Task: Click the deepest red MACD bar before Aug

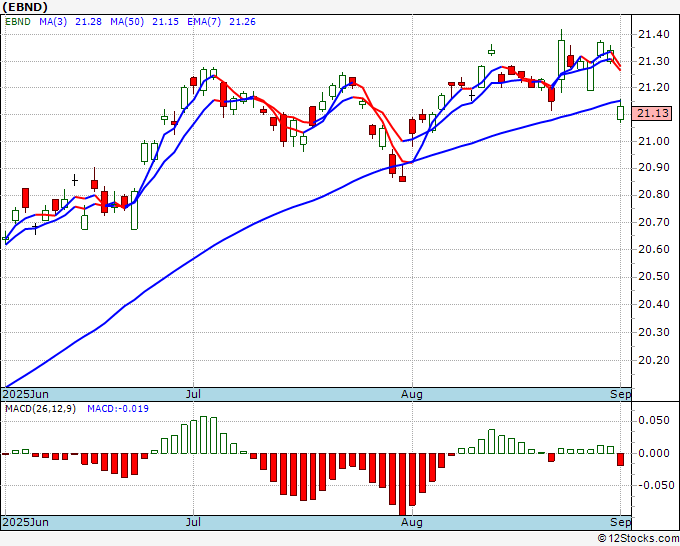Action: coord(402,484)
